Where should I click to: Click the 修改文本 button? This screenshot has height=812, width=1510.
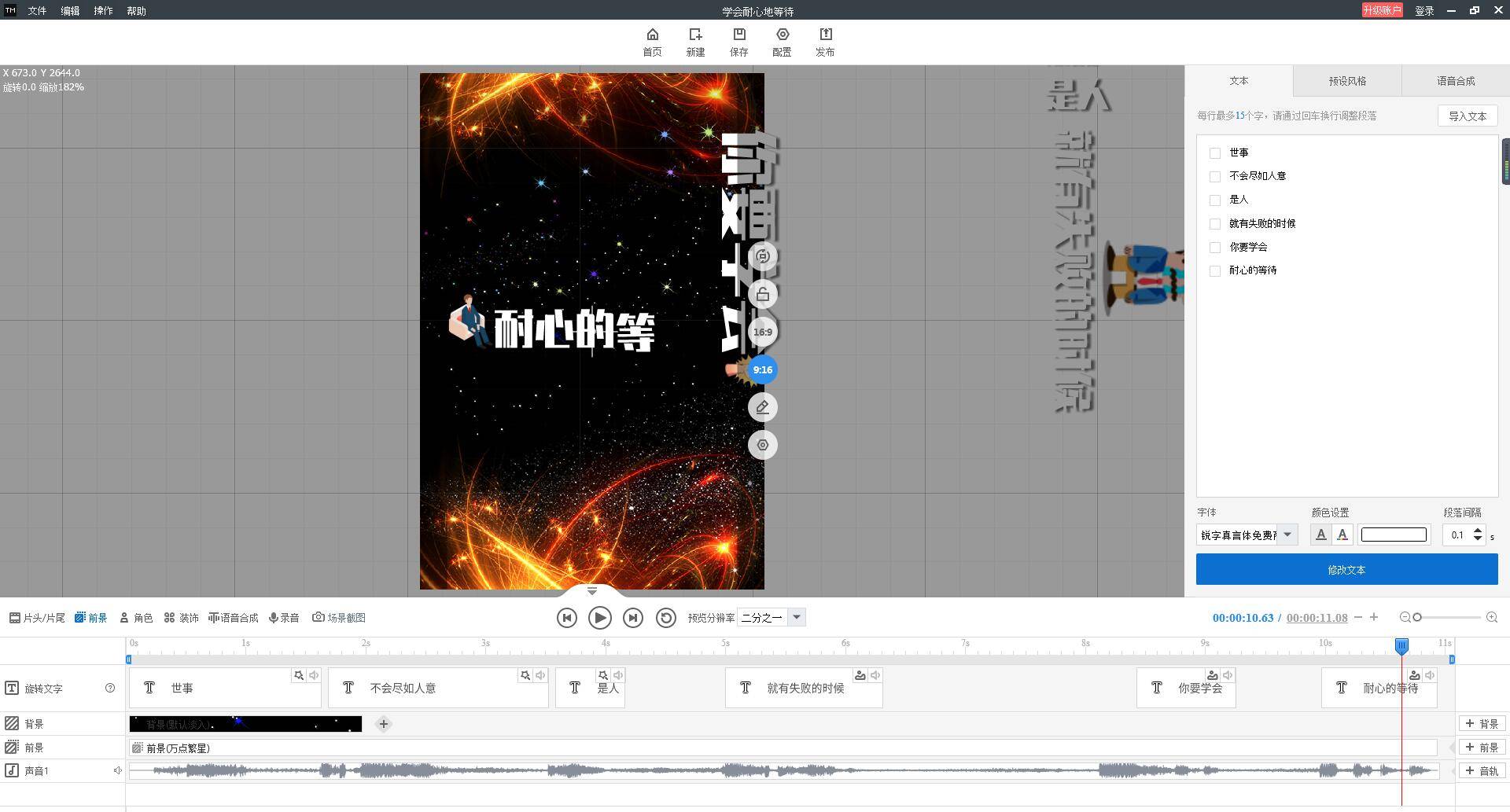[x=1346, y=569]
